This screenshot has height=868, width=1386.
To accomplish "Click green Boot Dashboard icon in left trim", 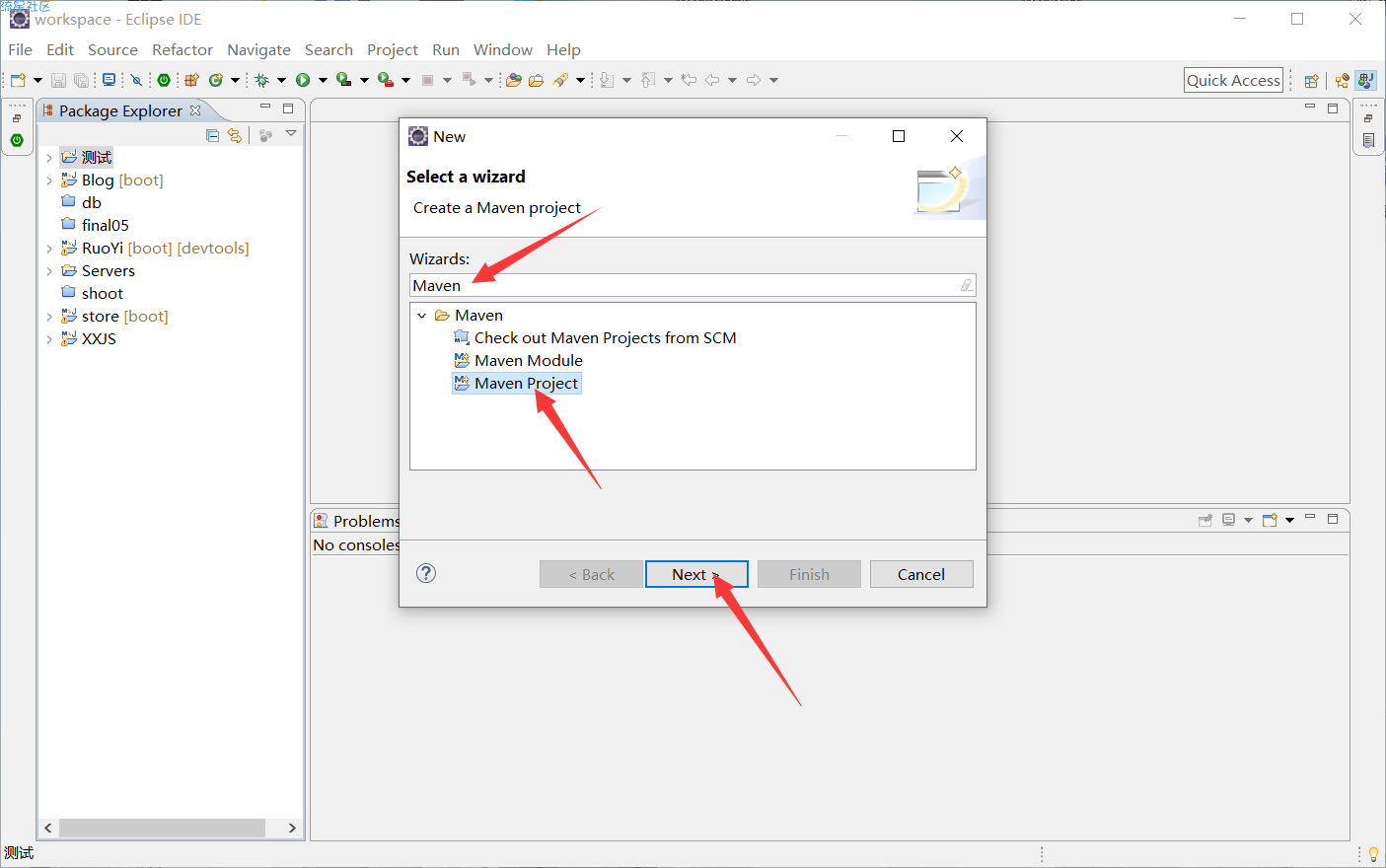I will point(17,141).
